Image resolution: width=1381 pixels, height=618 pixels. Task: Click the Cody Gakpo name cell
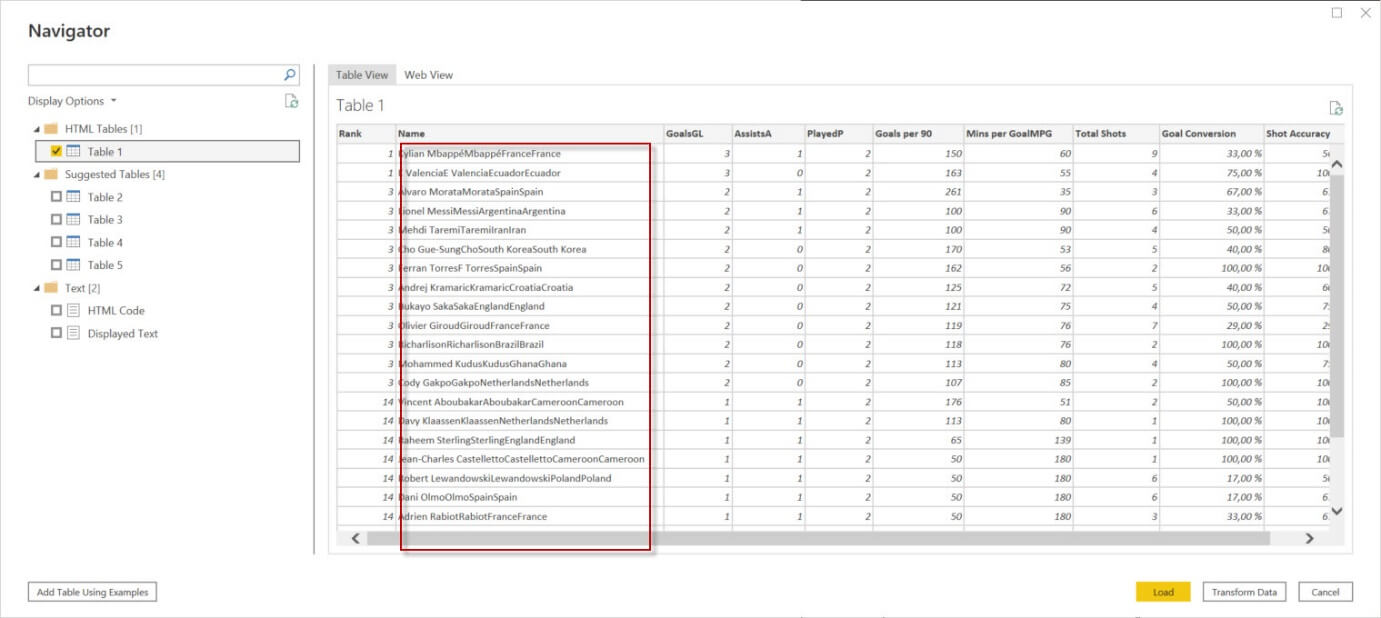tap(530, 383)
